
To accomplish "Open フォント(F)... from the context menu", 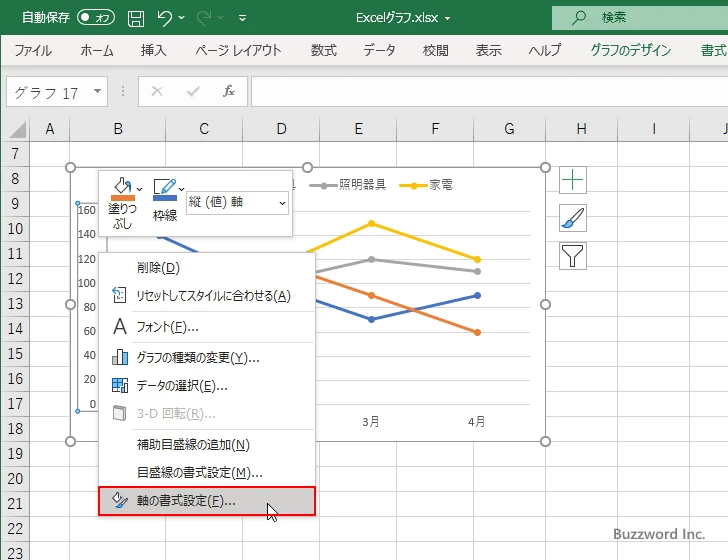I will (x=207, y=327).
